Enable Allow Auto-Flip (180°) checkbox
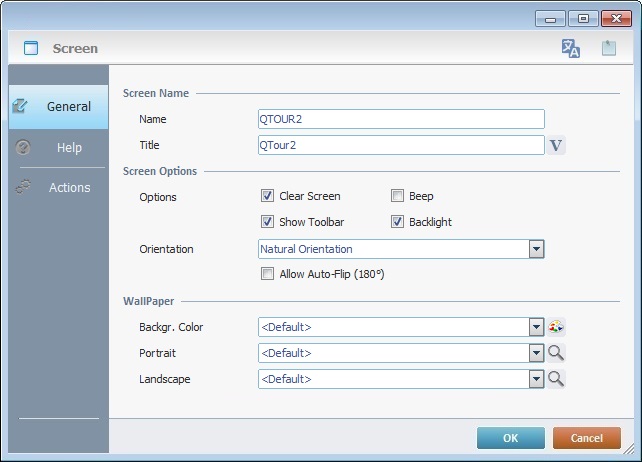Viewport: 642px width, 462px height. [267, 274]
